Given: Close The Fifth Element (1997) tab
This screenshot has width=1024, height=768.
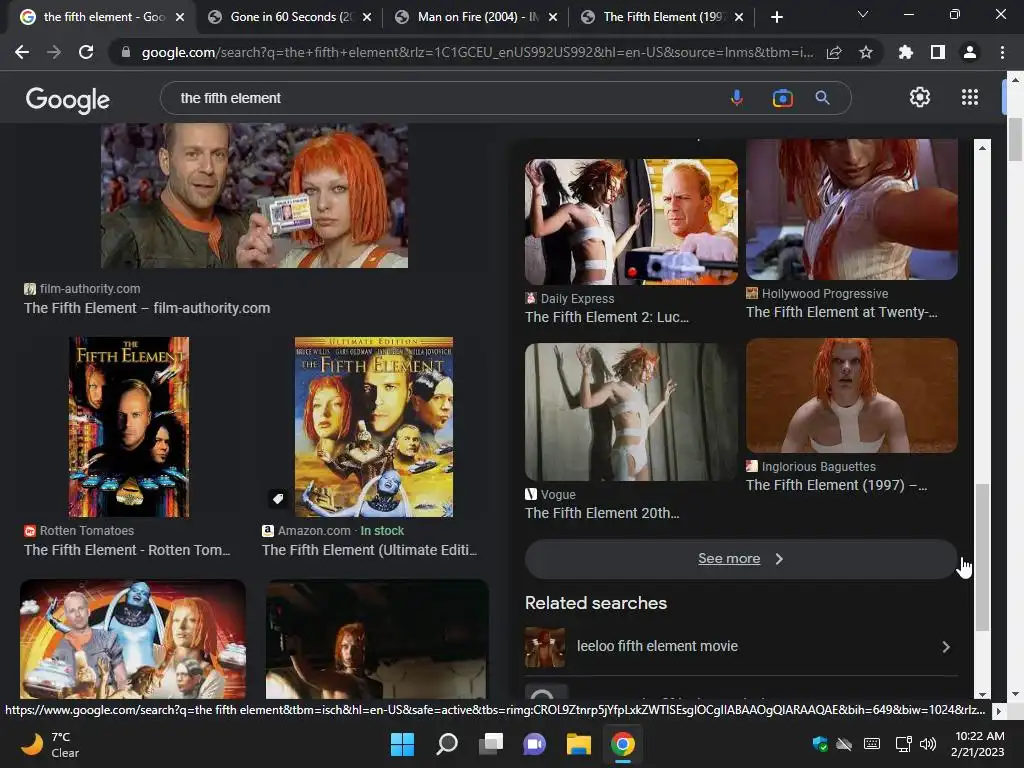Looking at the screenshot, I should (x=739, y=17).
